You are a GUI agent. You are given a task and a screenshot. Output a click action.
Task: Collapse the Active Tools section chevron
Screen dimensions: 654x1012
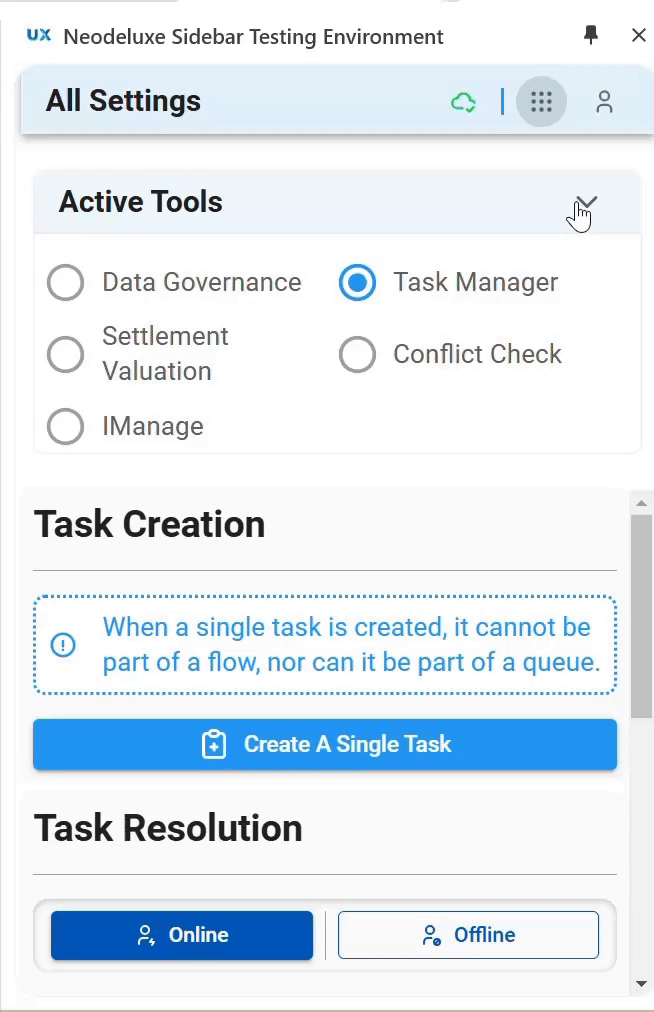click(586, 202)
